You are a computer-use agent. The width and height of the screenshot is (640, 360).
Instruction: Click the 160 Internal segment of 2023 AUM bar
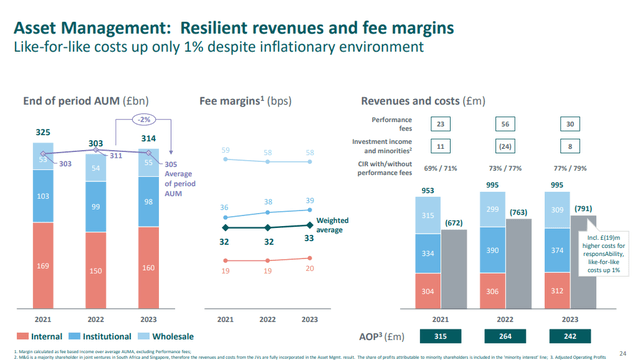(149, 268)
